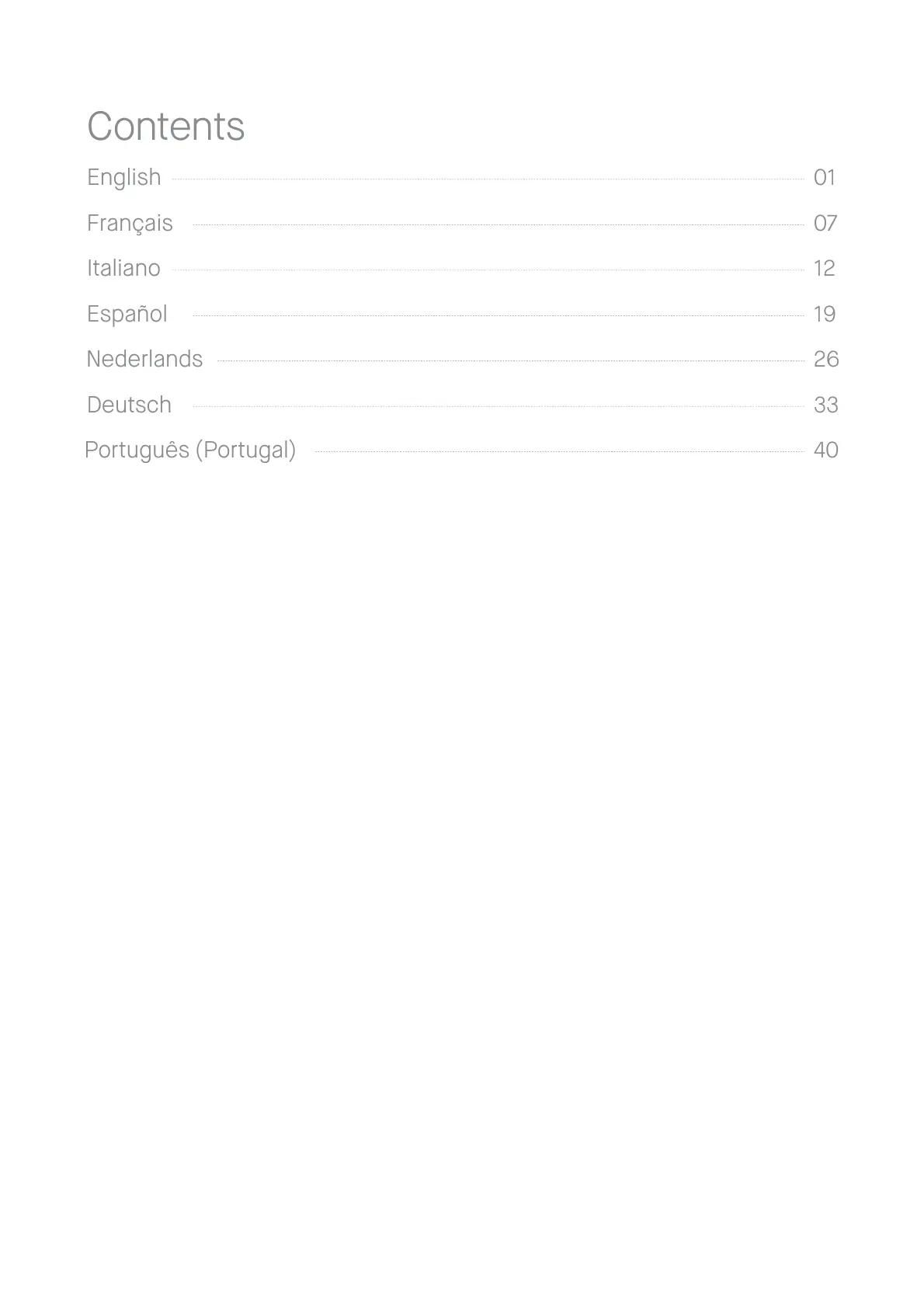Click page number 40 for Português
924x1308 pixels.
pos(826,450)
